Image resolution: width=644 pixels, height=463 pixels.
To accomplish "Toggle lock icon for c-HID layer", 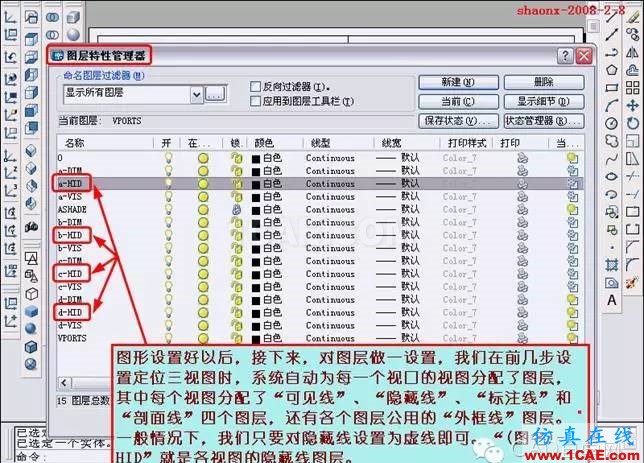I will pyautogui.click(x=237, y=274).
